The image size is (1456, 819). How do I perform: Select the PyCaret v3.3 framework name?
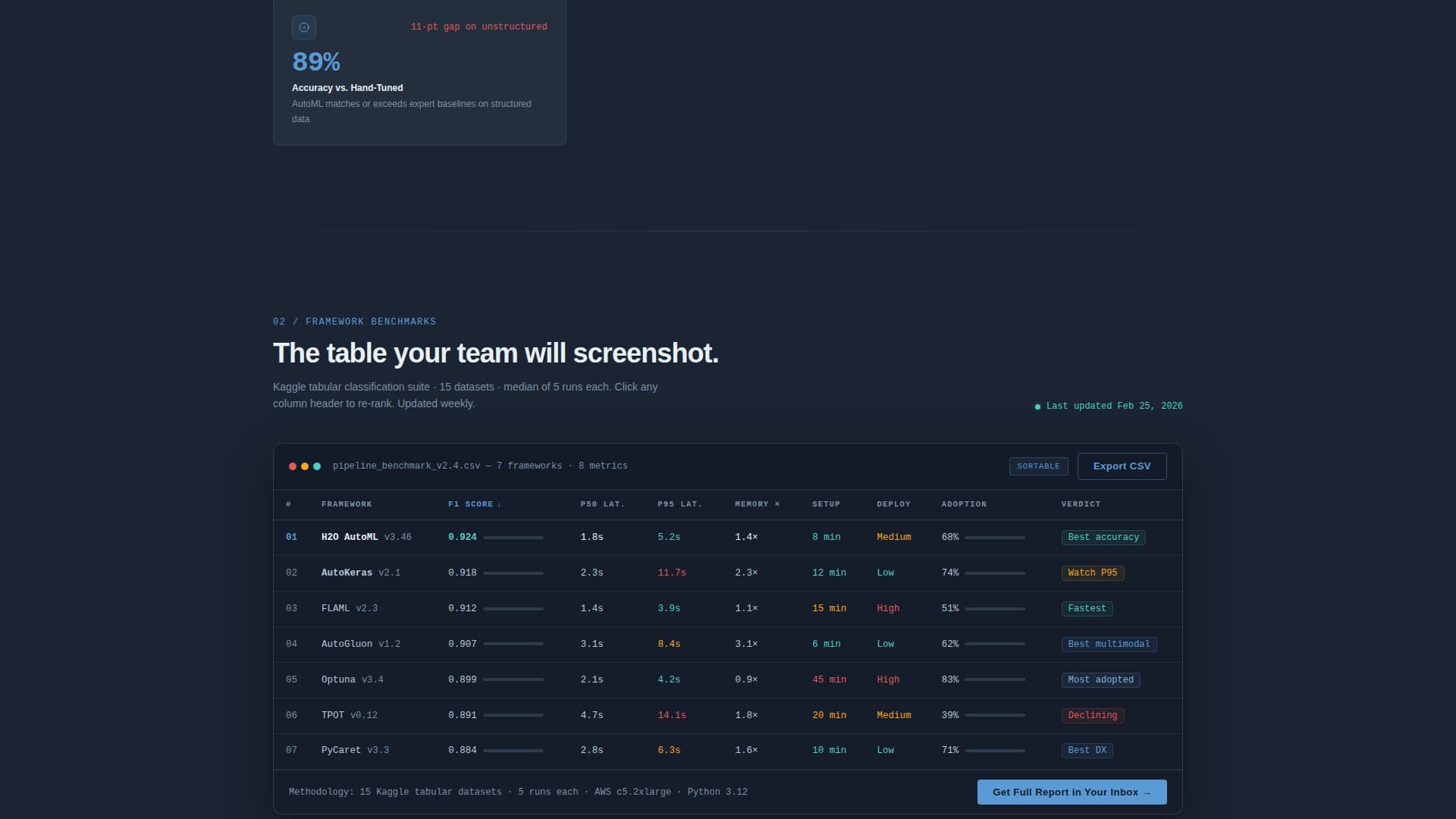point(355,751)
